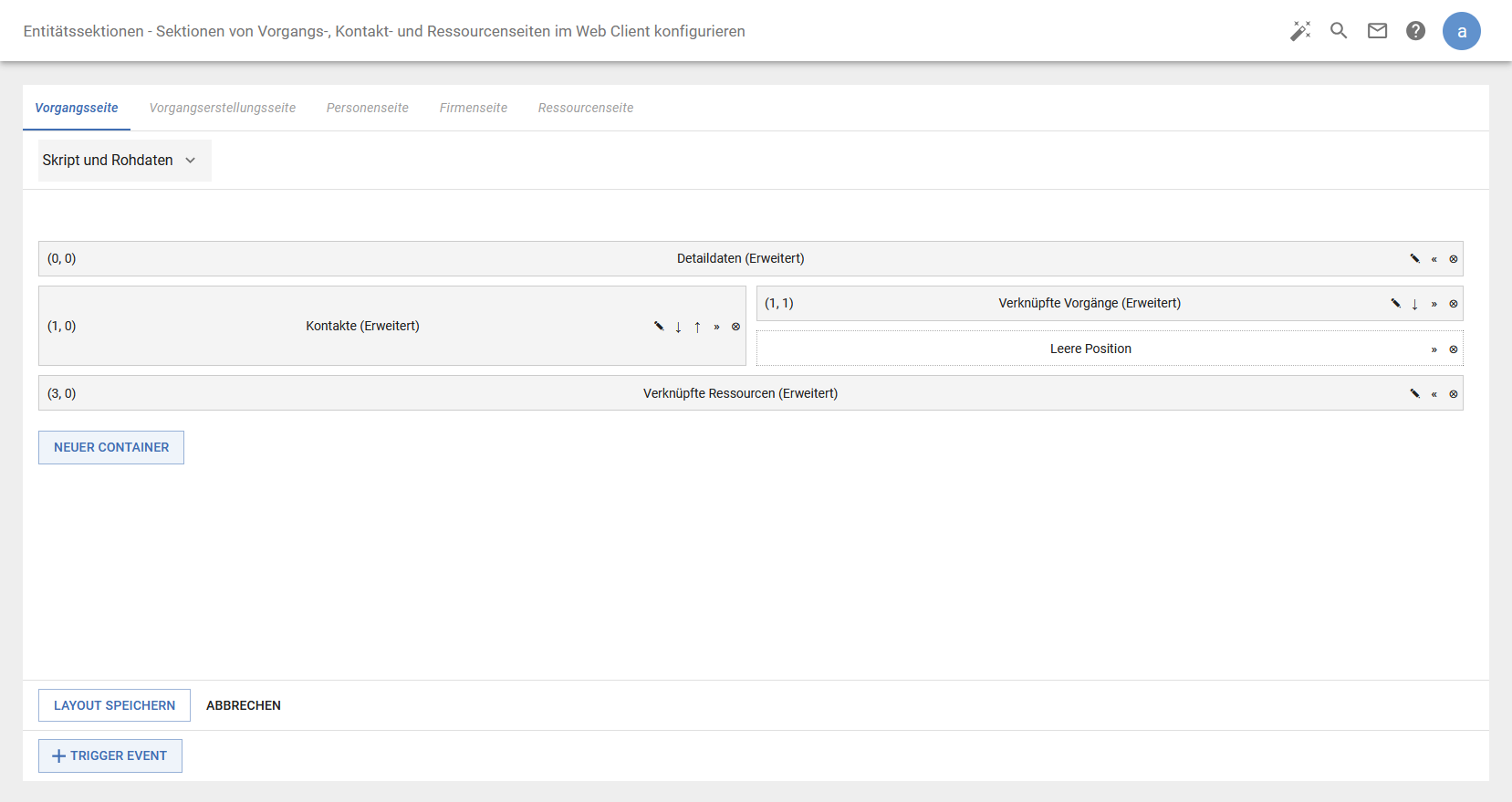Viewport: 1512px width, 802px height.
Task: Add a Neuer Container
Action: (x=111, y=447)
